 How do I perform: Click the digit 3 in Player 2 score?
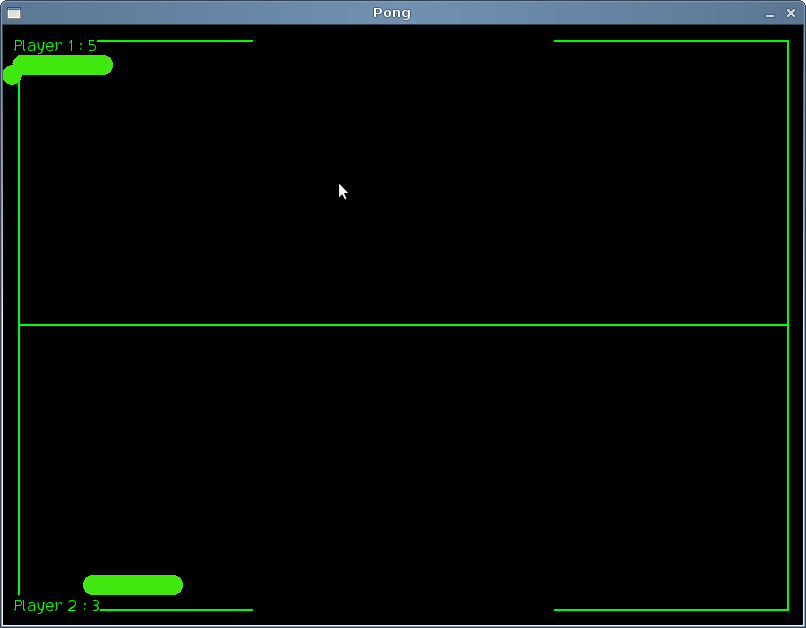[96, 606]
